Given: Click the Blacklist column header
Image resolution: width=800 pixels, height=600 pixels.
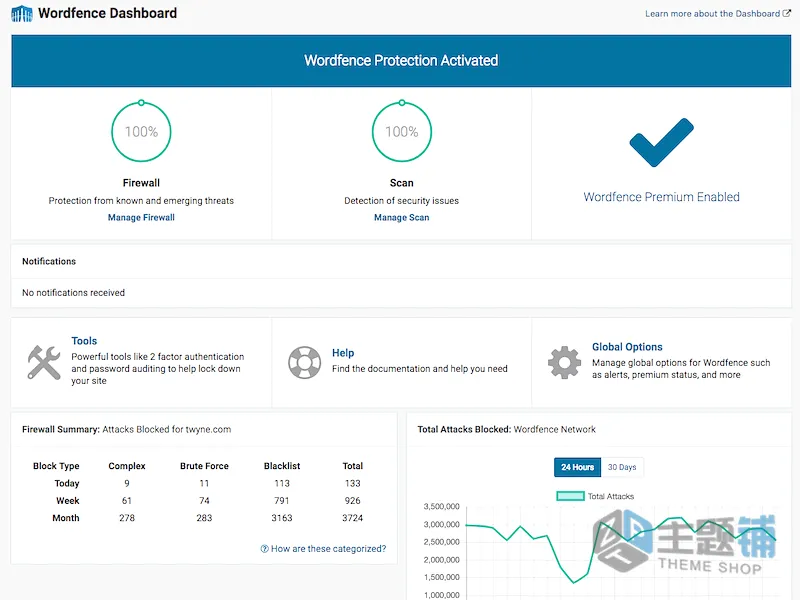Looking at the screenshot, I should pyautogui.click(x=282, y=466).
